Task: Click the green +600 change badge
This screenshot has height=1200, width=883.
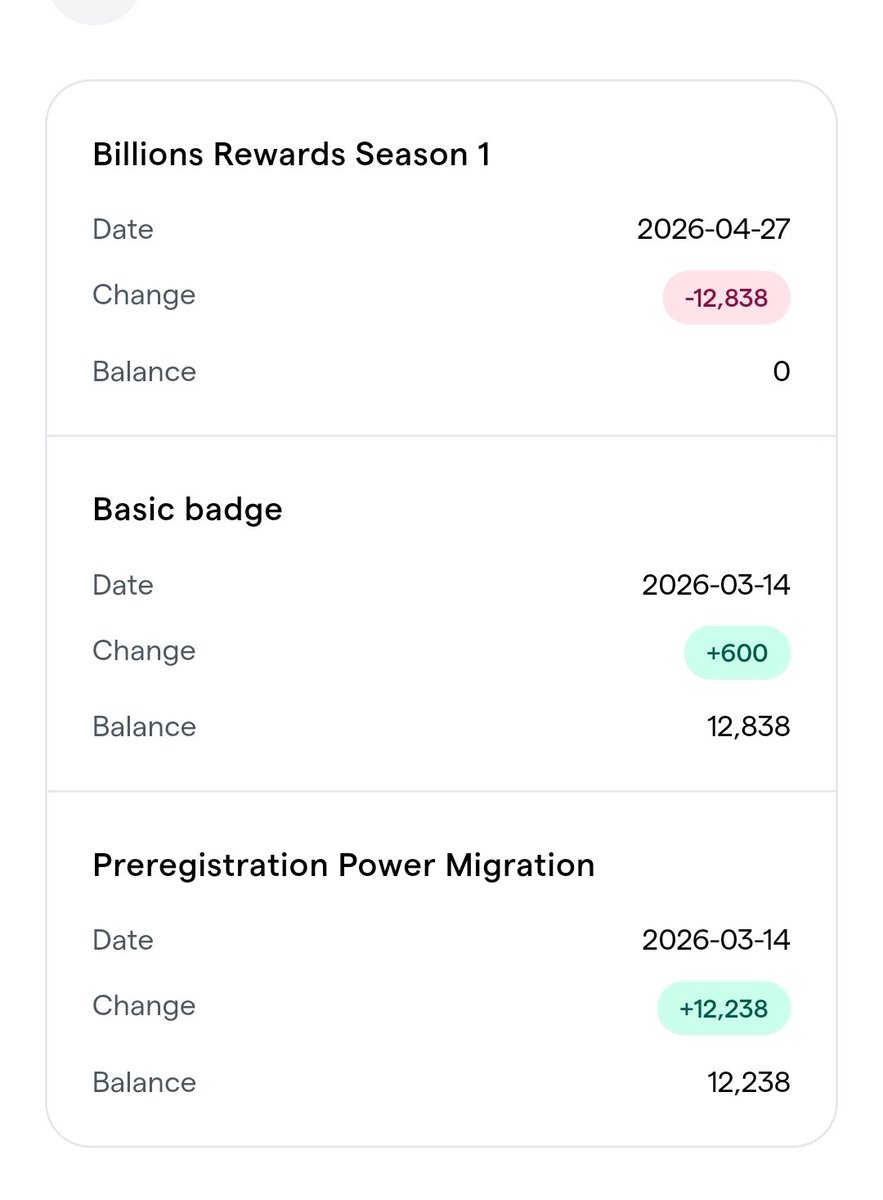Action: point(737,654)
